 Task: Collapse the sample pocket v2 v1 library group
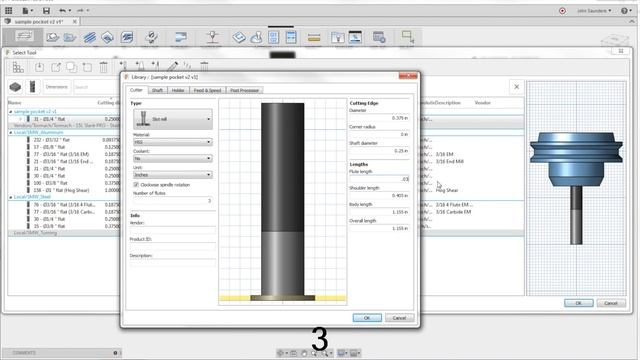click(11, 111)
